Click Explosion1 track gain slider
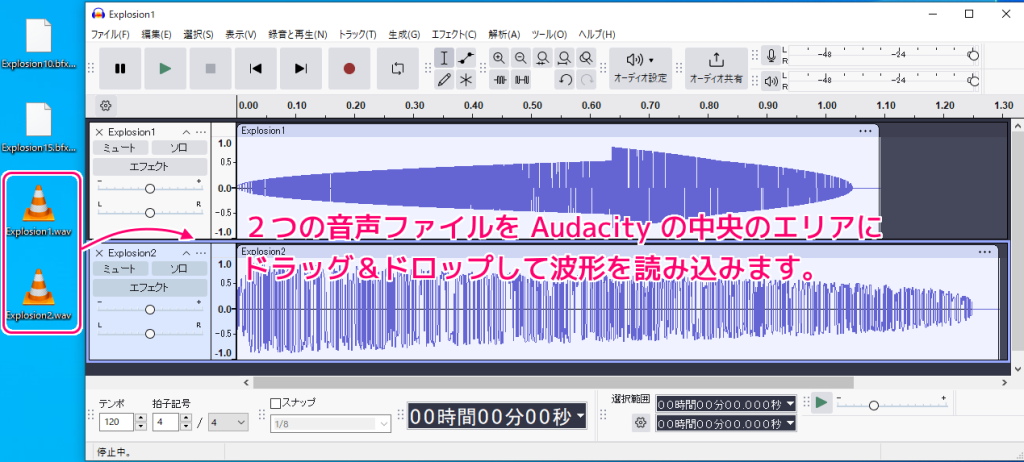Screen dimensions: 1024x462 point(150,188)
